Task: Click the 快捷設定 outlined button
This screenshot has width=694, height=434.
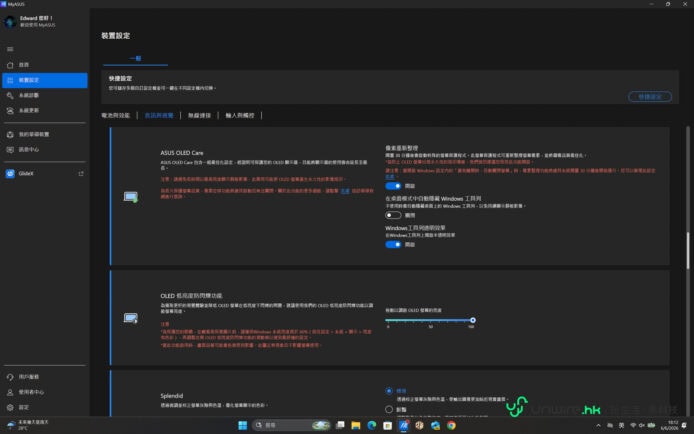Action: tap(650, 96)
